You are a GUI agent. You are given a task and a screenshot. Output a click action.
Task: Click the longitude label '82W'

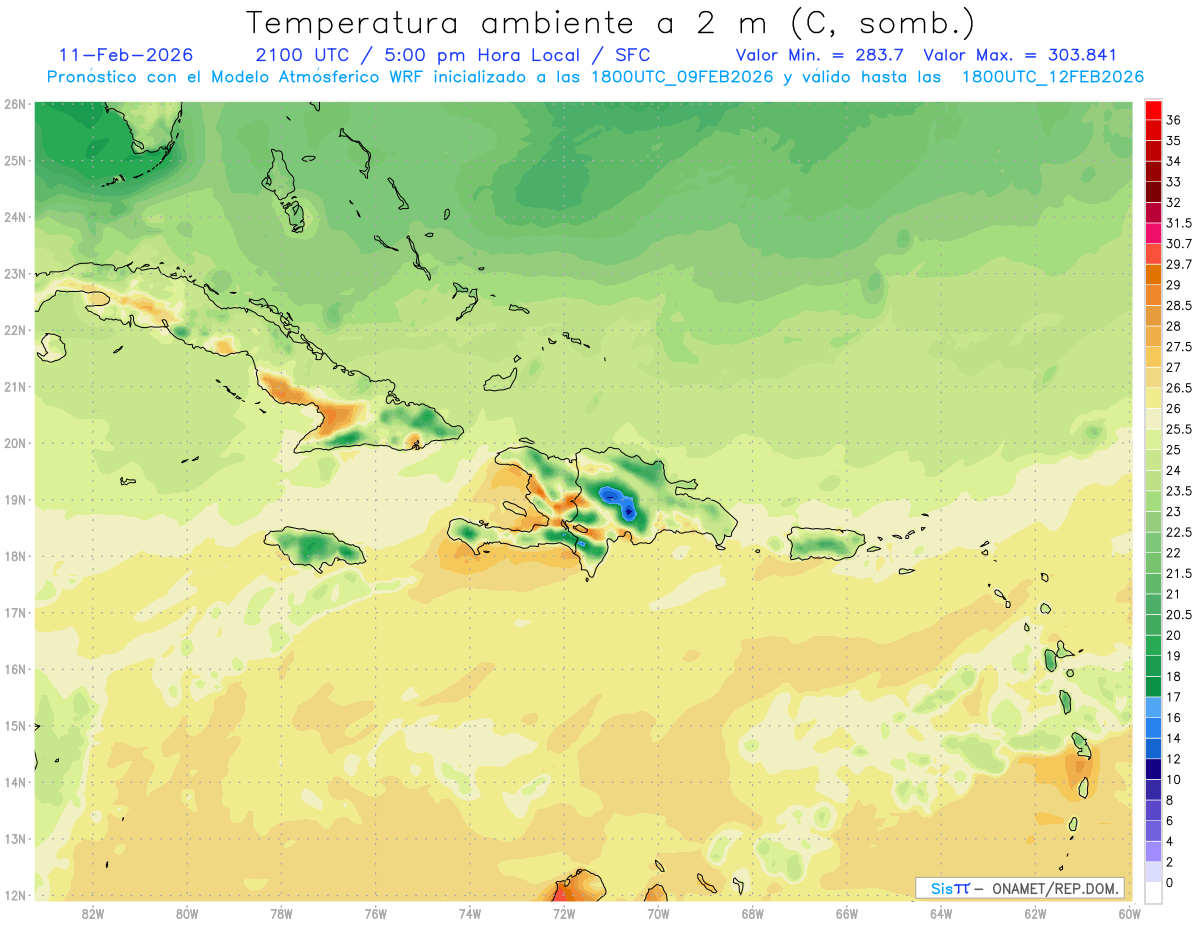(x=93, y=913)
